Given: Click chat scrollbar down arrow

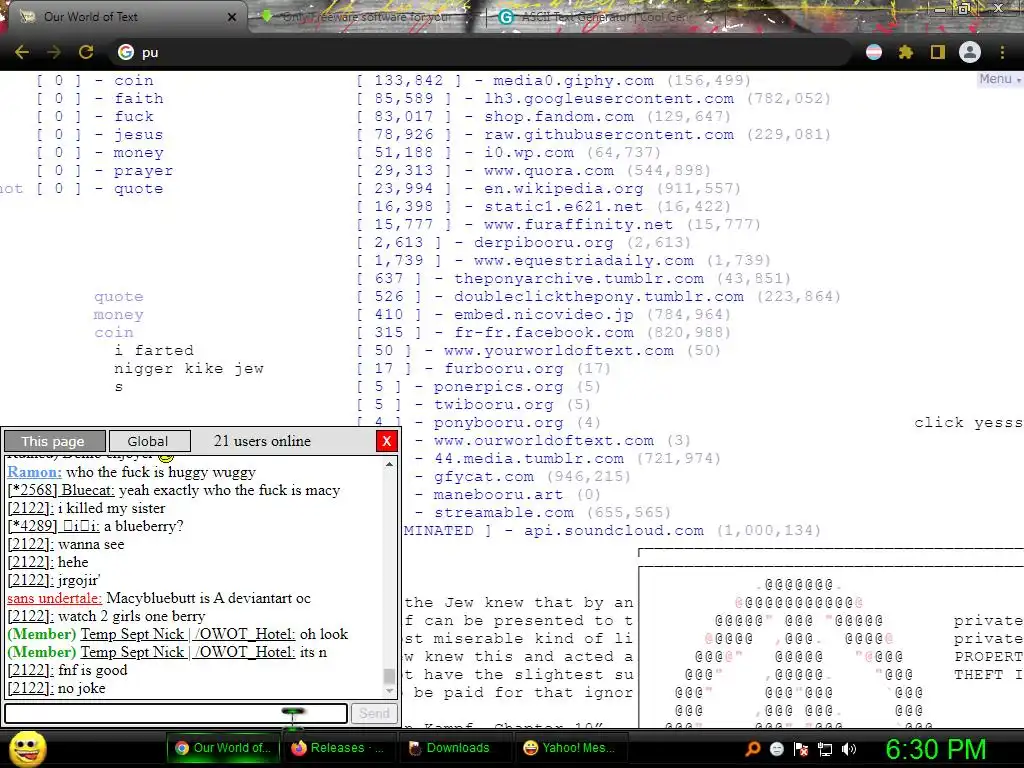Looking at the screenshot, I should coord(390,690).
